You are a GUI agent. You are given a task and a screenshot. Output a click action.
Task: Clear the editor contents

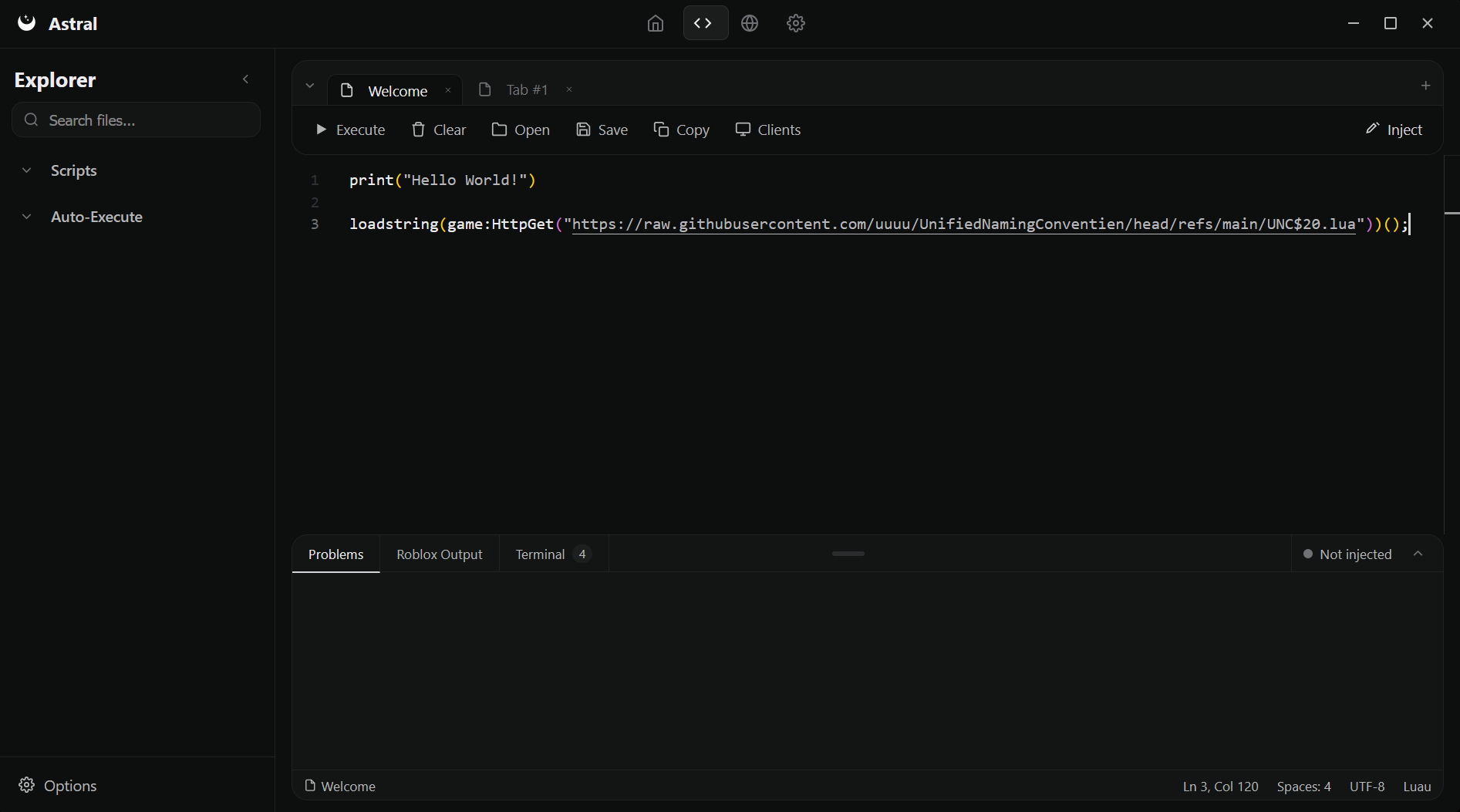tap(439, 130)
